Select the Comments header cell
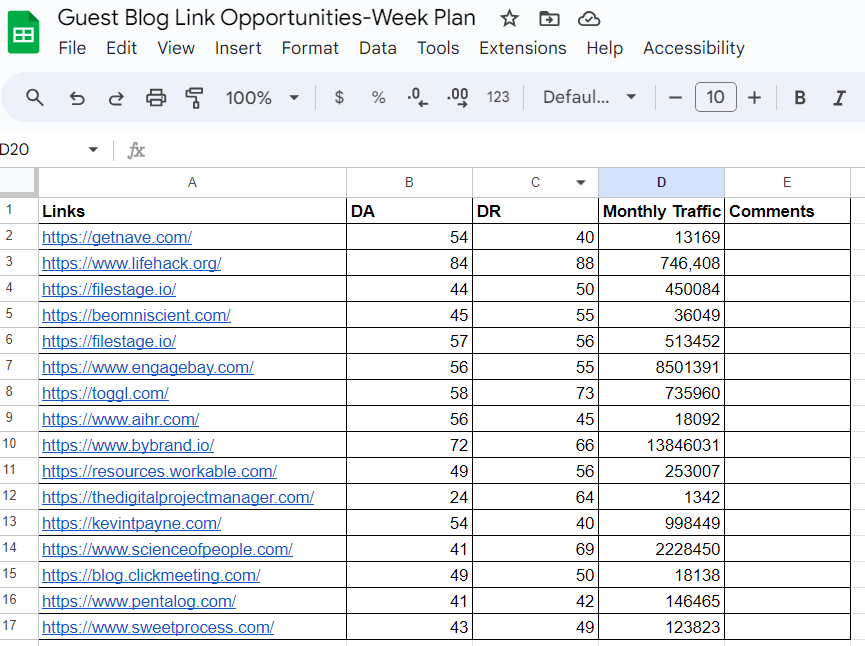 tap(787, 211)
